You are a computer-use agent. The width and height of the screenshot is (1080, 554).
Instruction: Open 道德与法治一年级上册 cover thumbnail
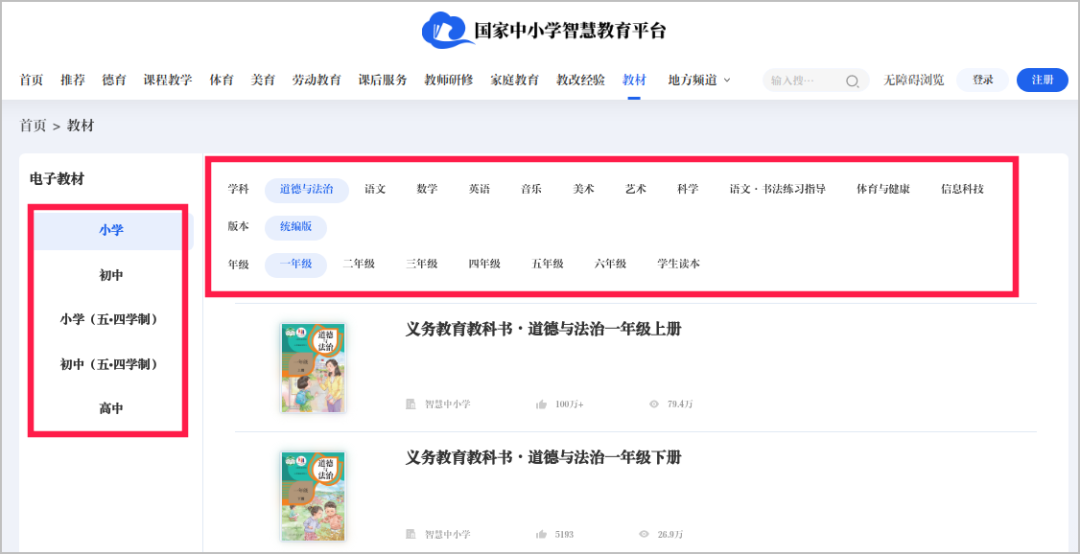point(313,367)
